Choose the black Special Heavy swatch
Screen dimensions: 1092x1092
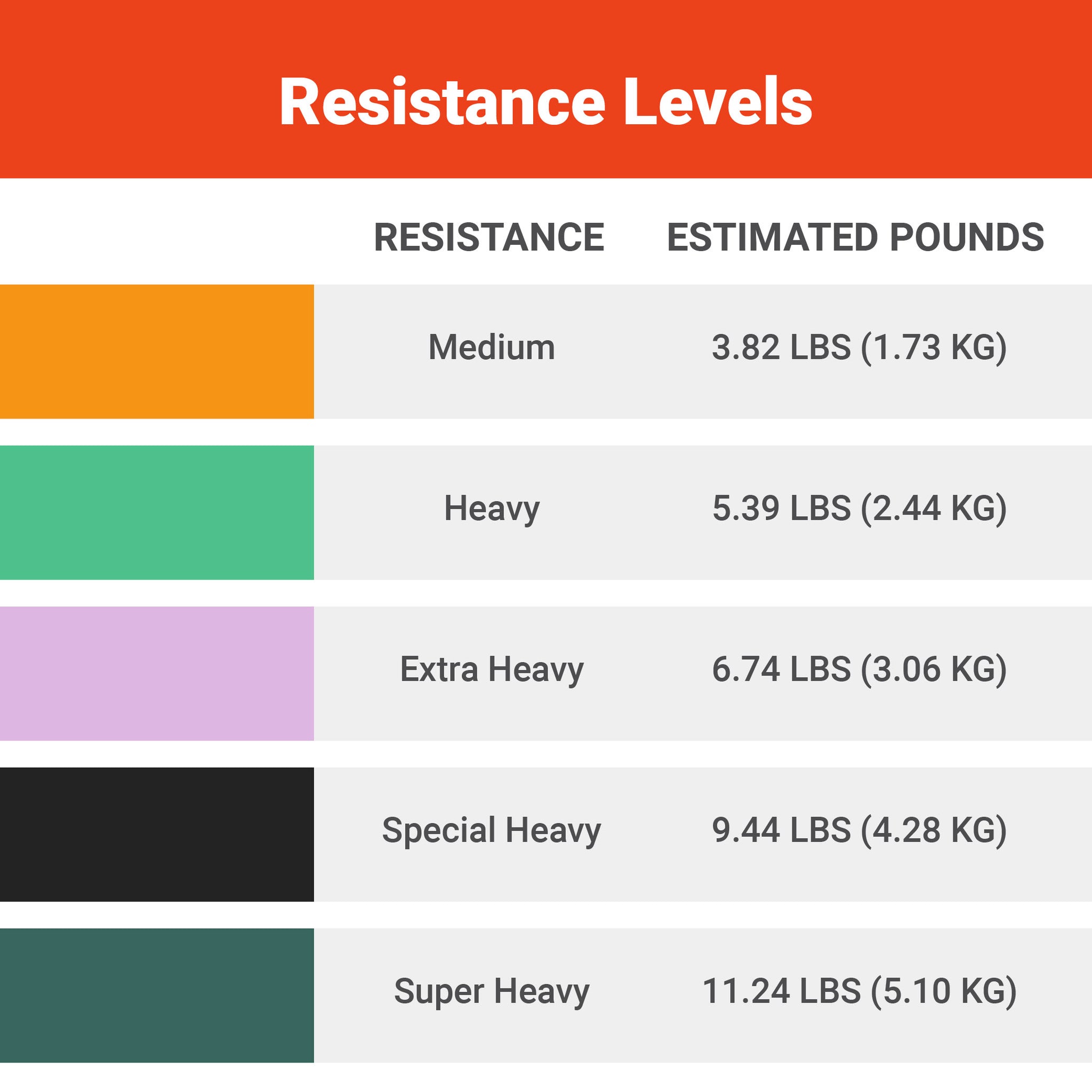tap(157, 834)
